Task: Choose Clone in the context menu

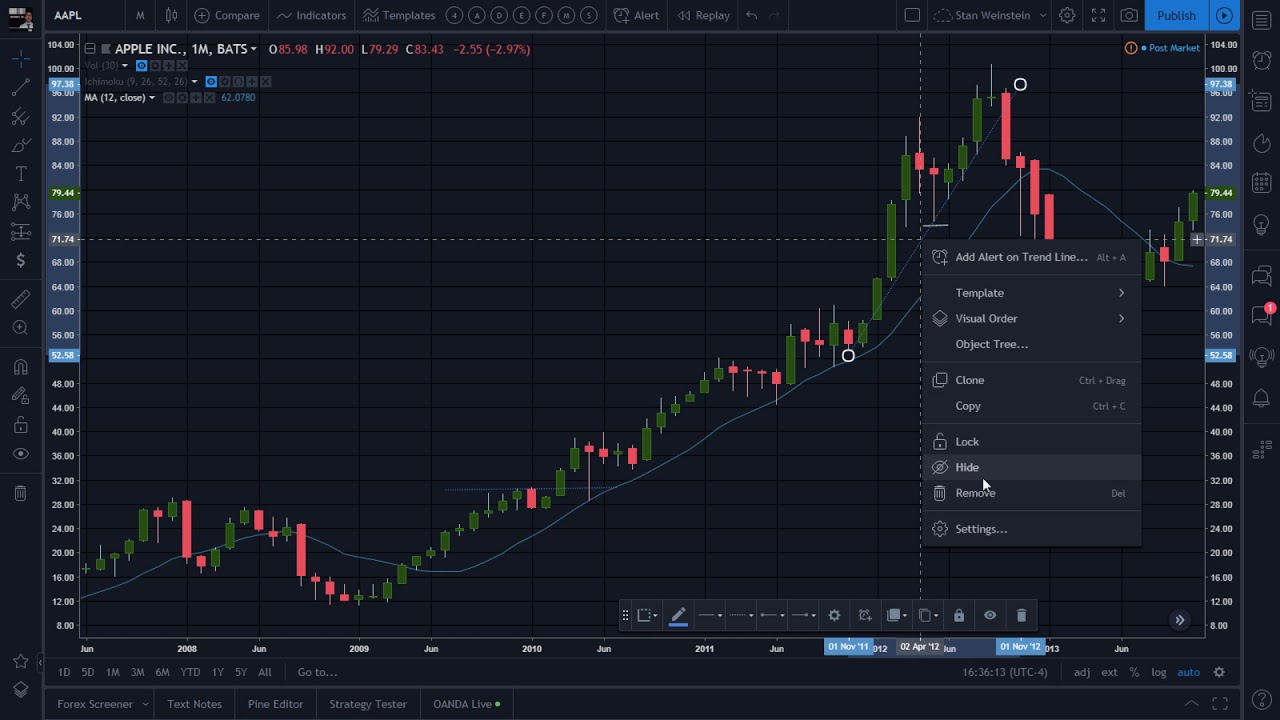Action: click(x=1031, y=380)
